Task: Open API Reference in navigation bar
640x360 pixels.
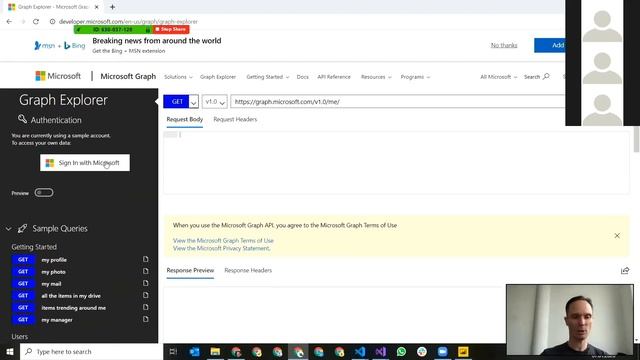Action: pyautogui.click(x=334, y=77)
